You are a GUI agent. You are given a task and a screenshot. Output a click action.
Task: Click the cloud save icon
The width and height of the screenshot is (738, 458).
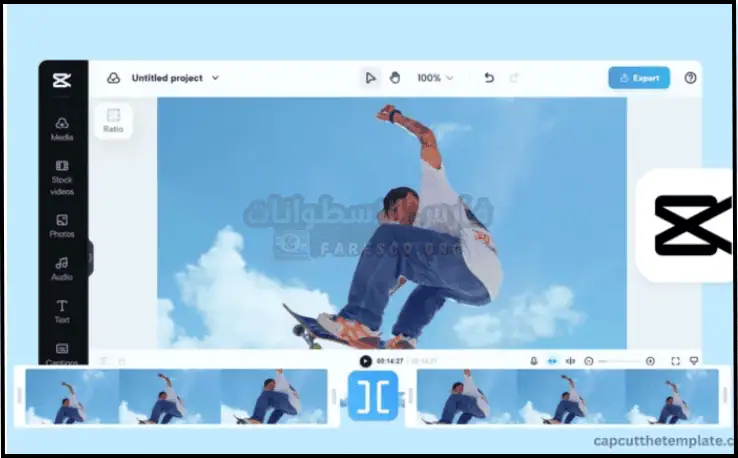point(114,78)
